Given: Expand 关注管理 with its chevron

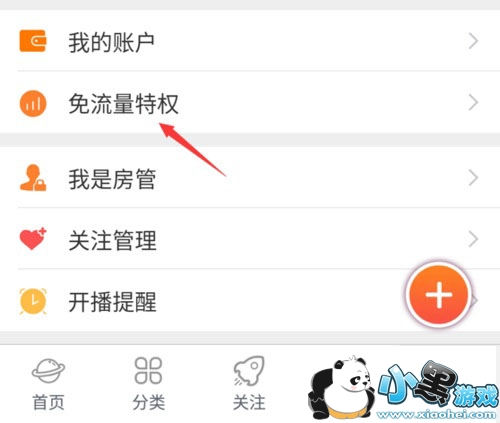Looking at the screenshot, I should tap(473, 239).
